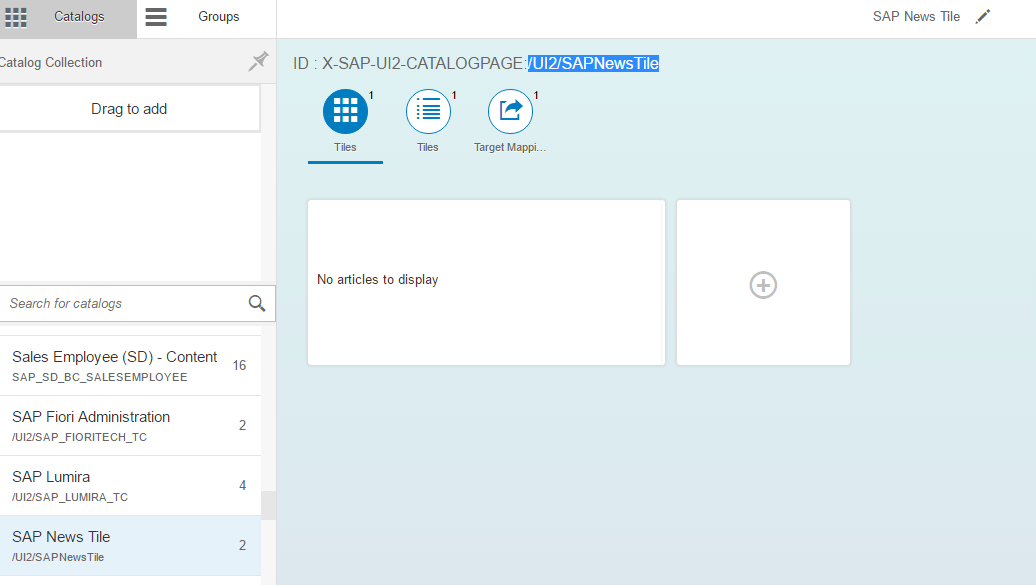
Task: Select the Tiles grid view icon
Action: tap(345, 111)
